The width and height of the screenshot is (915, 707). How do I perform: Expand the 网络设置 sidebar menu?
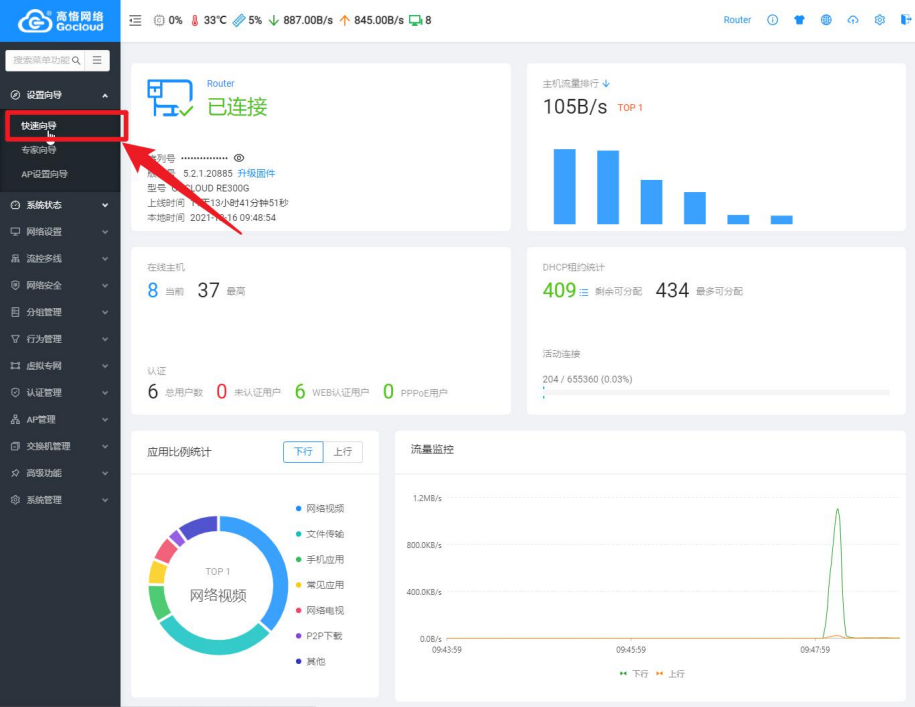(x=60, y=232)
